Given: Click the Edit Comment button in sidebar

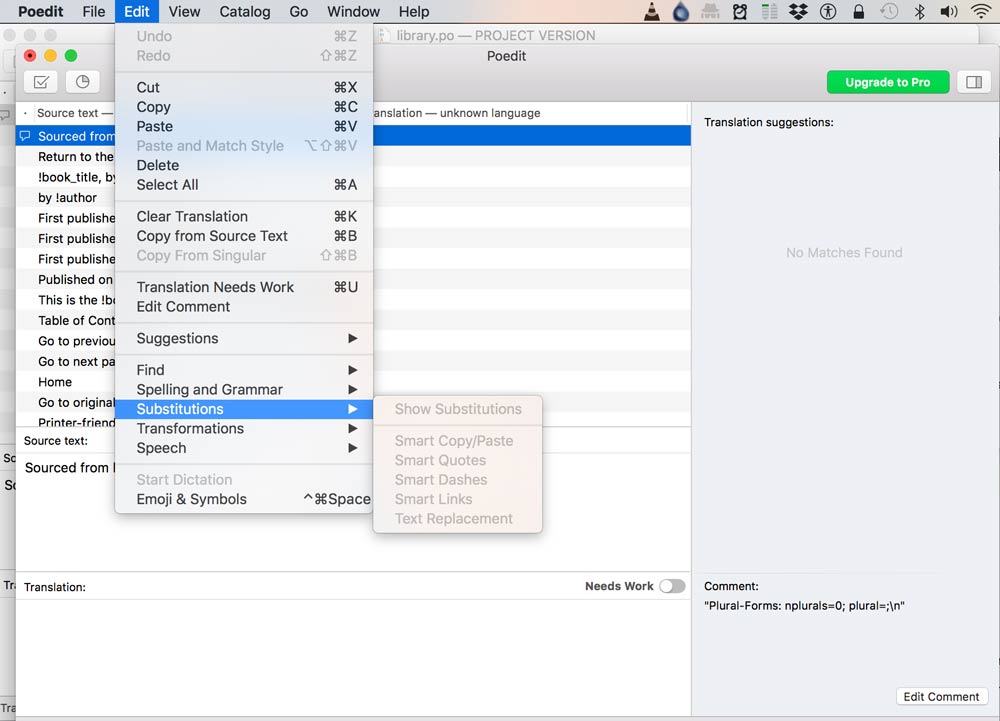Looking at the screenshot, I should click(x=941, y=697).
